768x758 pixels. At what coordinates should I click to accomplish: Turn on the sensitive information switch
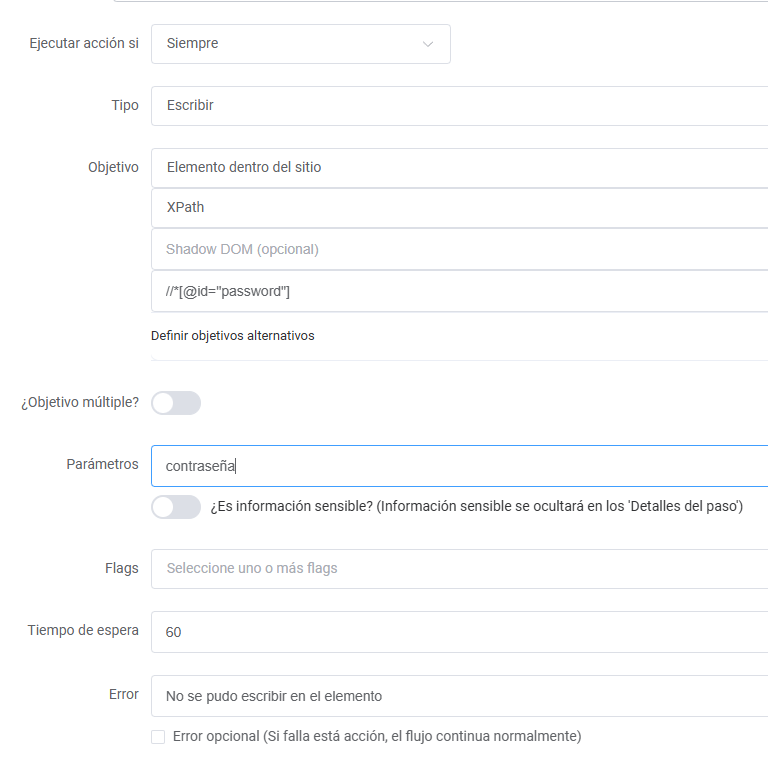[176, 507]
